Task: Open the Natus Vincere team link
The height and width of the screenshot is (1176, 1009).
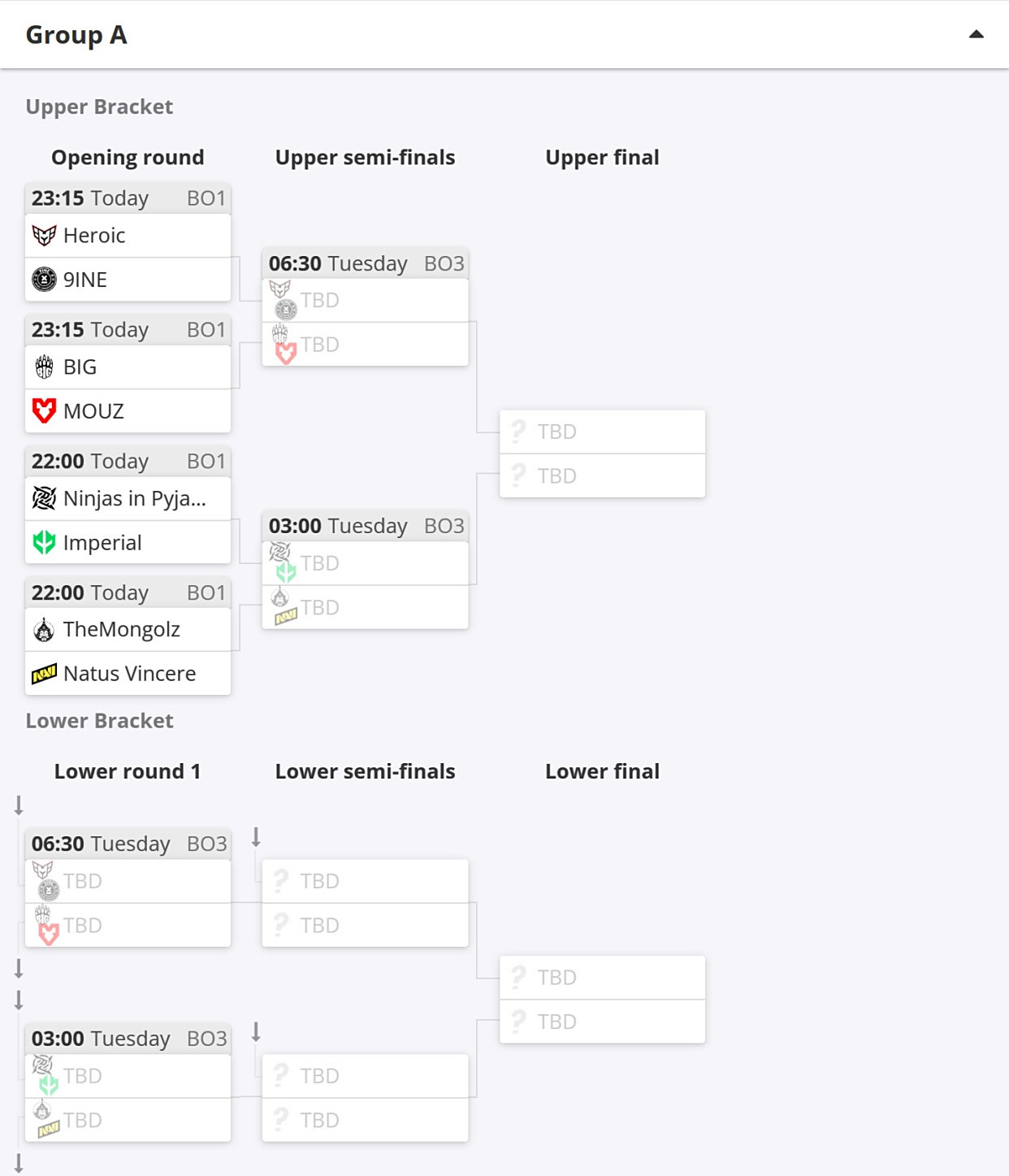Action: coord(128,674)
